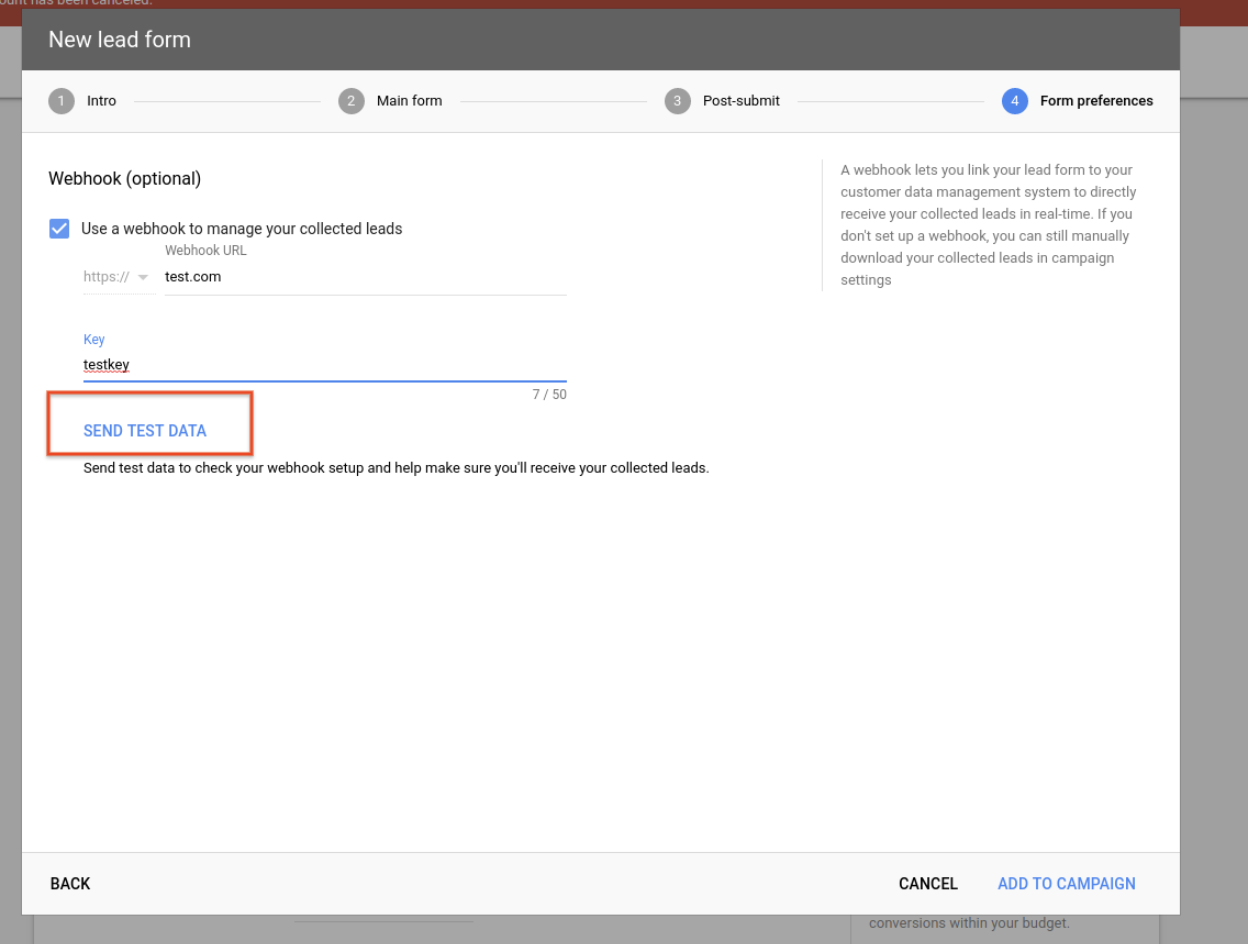Select the Form preferences step label
The image size is (1248, 944).
pos(1096,101)
